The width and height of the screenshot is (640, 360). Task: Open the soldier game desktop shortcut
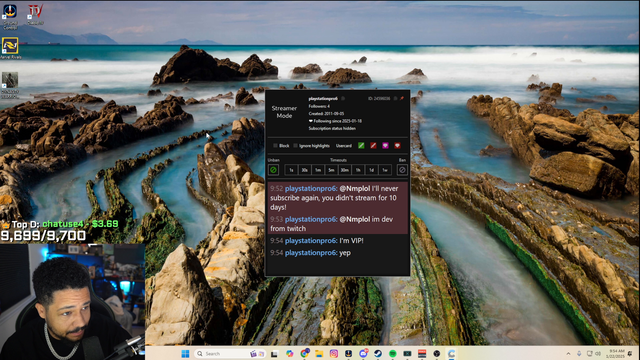click(10, 85)
